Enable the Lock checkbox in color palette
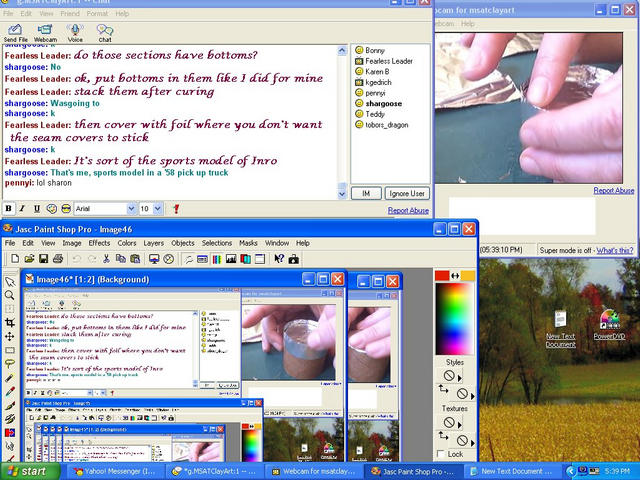Image resolution: width=640 pixels, height=480 pixels. pyautogui.click(x=440, y=454)
